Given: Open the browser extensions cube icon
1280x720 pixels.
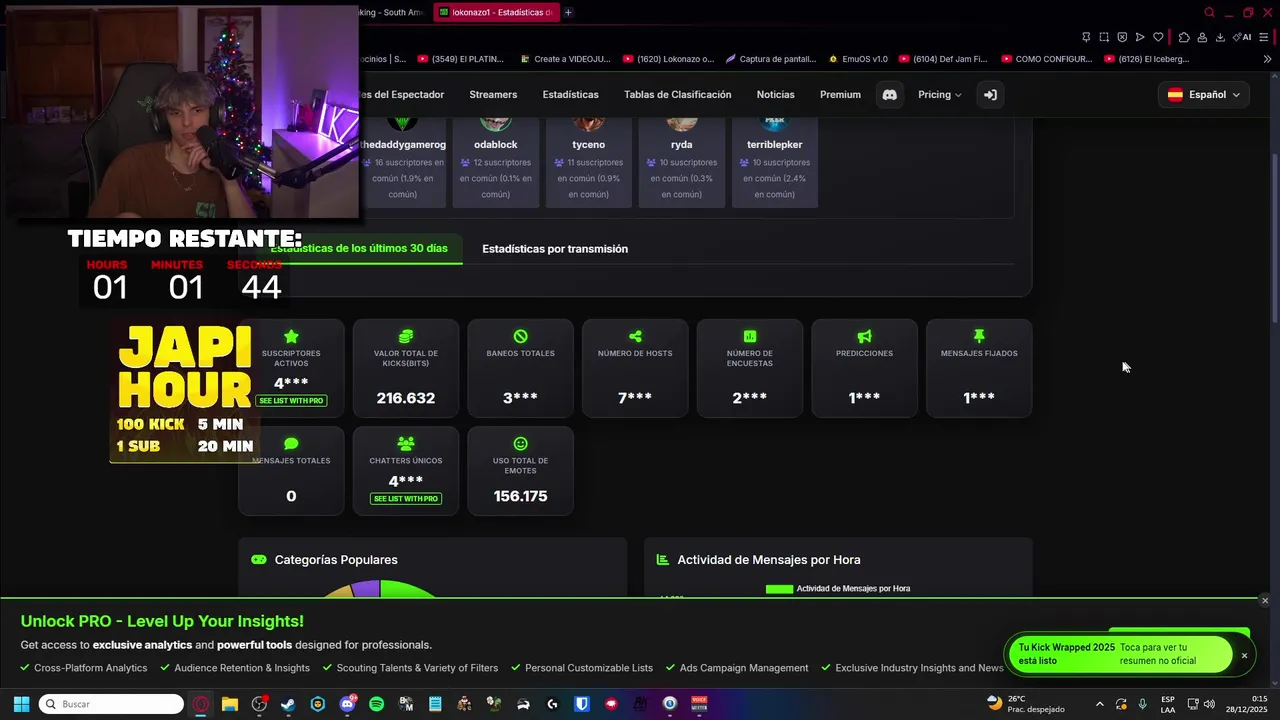Looking at the screenshot, I should tap(1184, 37).
